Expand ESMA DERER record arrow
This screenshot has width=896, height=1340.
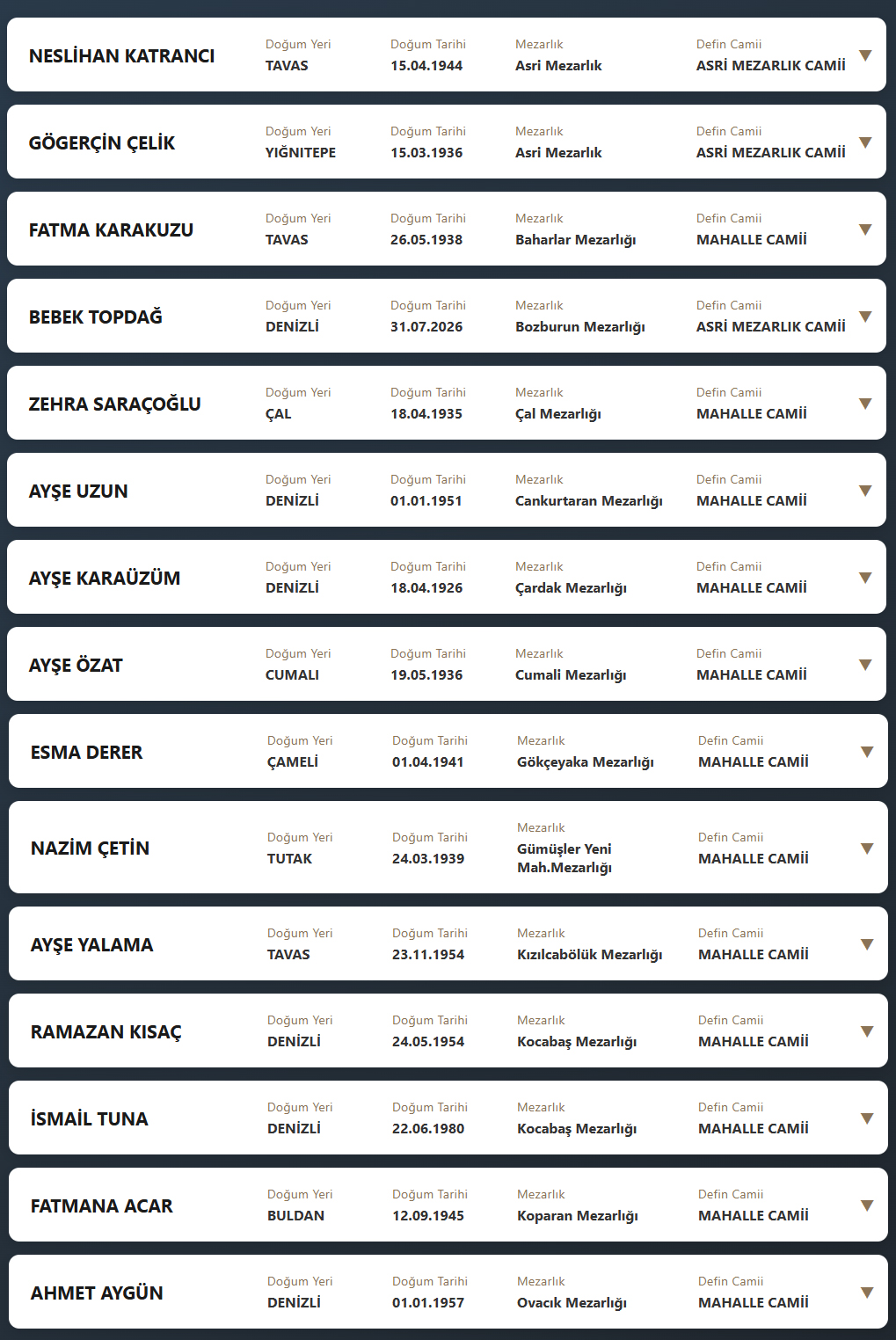click(867, 752)
